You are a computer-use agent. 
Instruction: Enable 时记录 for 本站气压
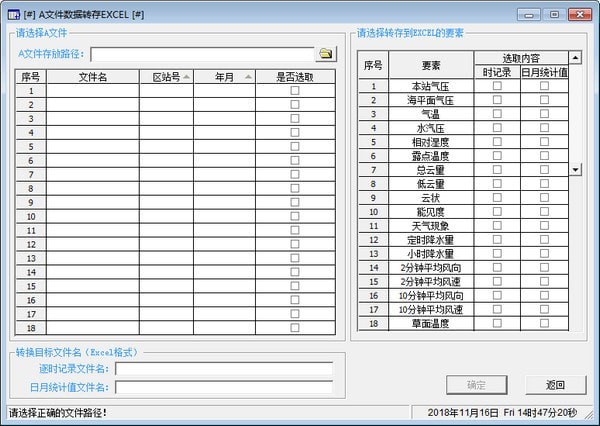click(497, 86)
